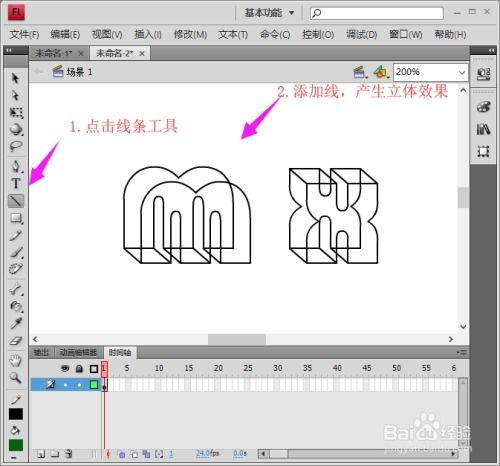Open the Edit Symbols dropdown
This screenshot has height=466, width=500.
[x=381, y=72]
